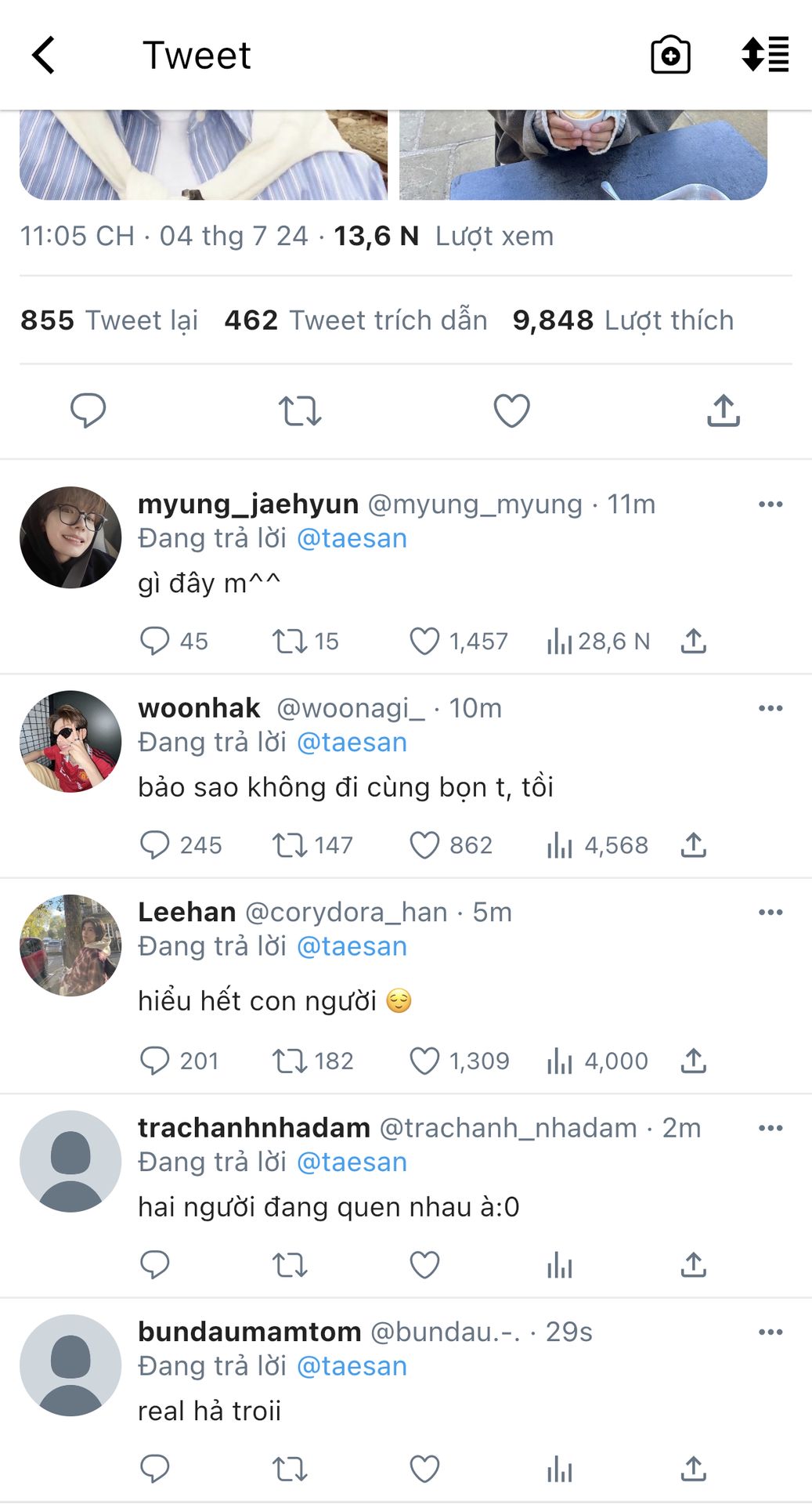This screenshot has width=812, height=1504.
Task: Tap the sort replies icon
Action: (x=765, y=55)
